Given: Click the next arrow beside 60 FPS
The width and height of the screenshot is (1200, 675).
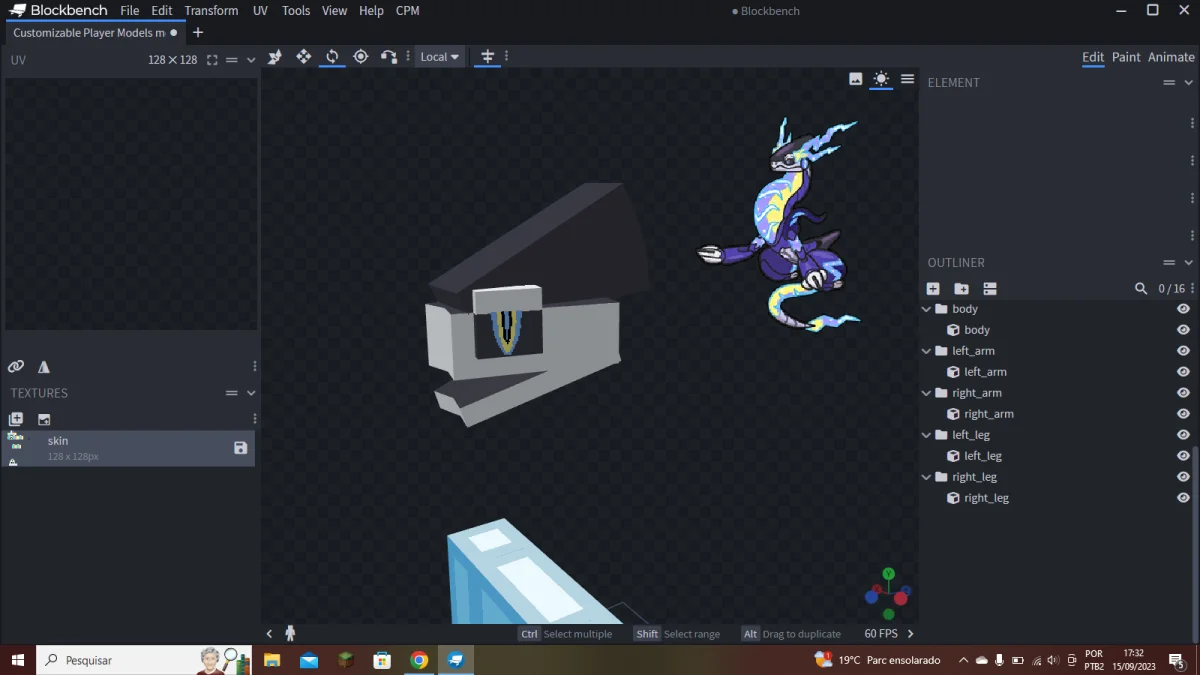Looking at the screenshot, I should (910, 634).
